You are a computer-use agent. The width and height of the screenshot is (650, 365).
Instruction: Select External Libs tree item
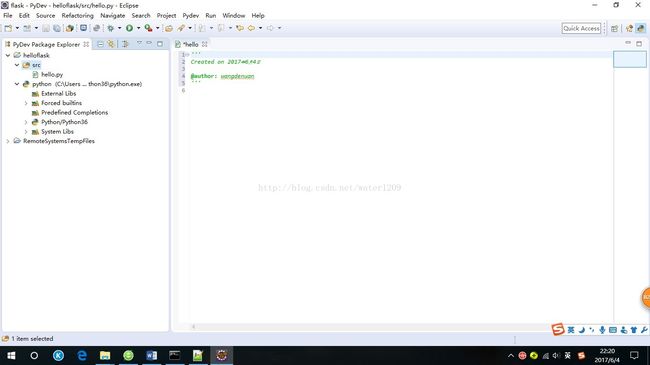(x=58, y=94)
